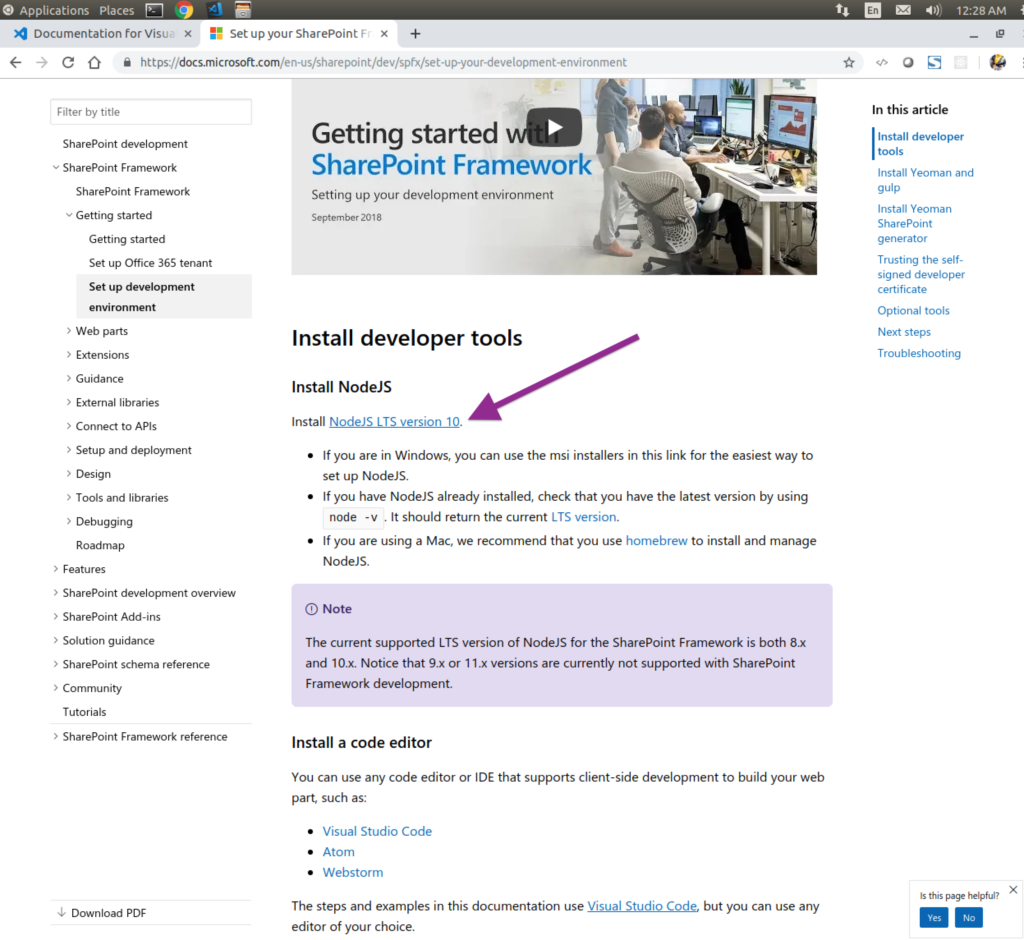Expand the Guidance node
Viewport: 1024px width, 940px height.
click(69, 378)
